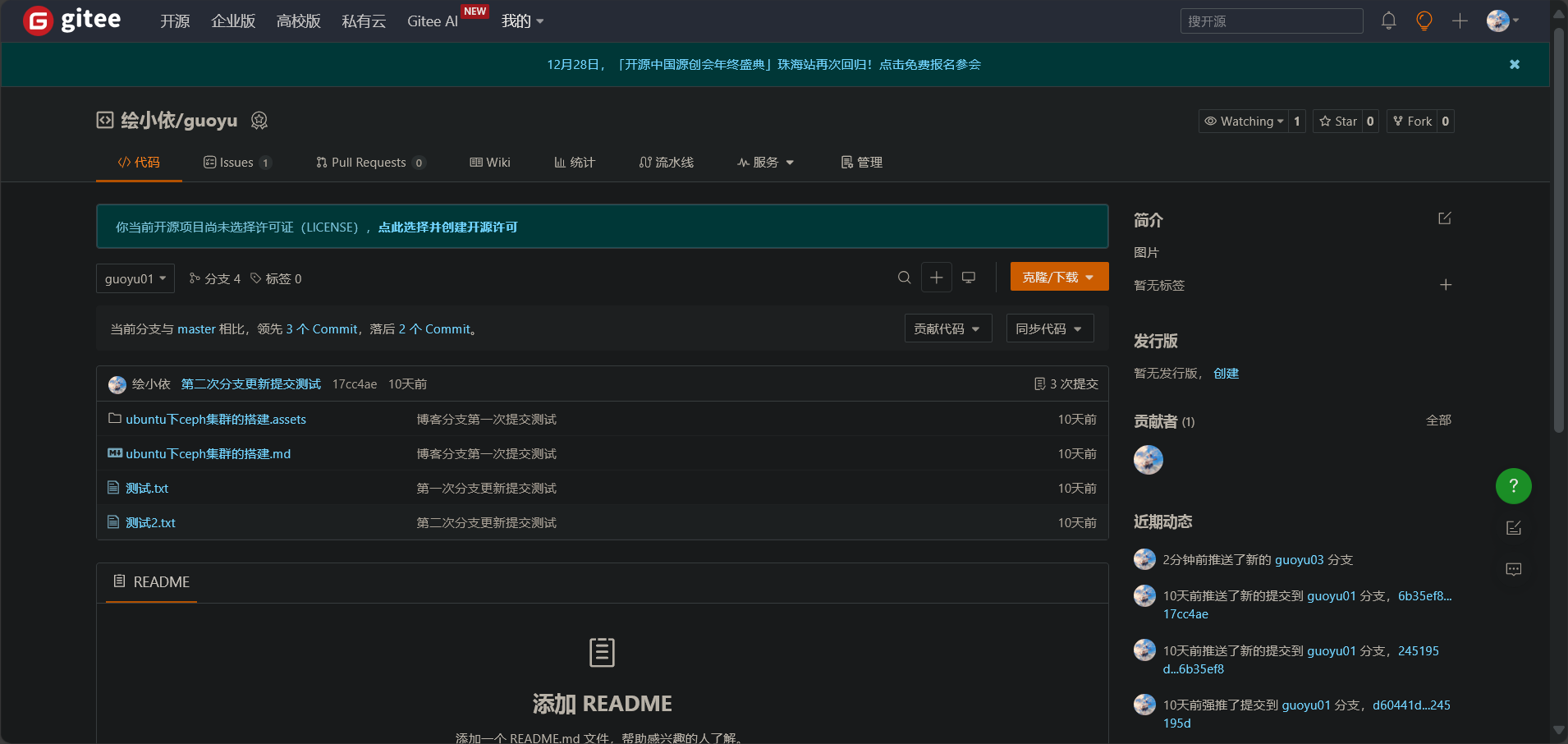Open the 我的 menu in the top nav
This screenshot has width=1568, height=744.
(x=523, y=21)
